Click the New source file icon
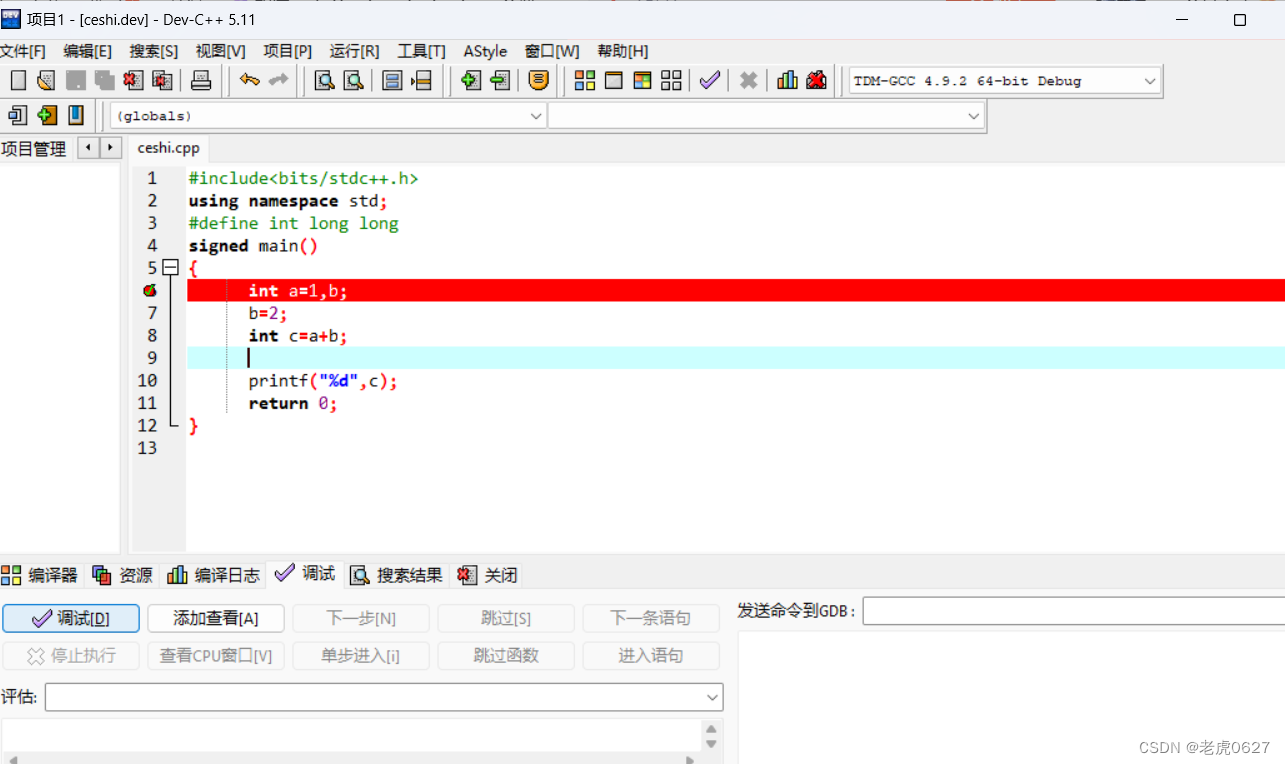Screen dimensions: 1285x764 tap(18, 81)
